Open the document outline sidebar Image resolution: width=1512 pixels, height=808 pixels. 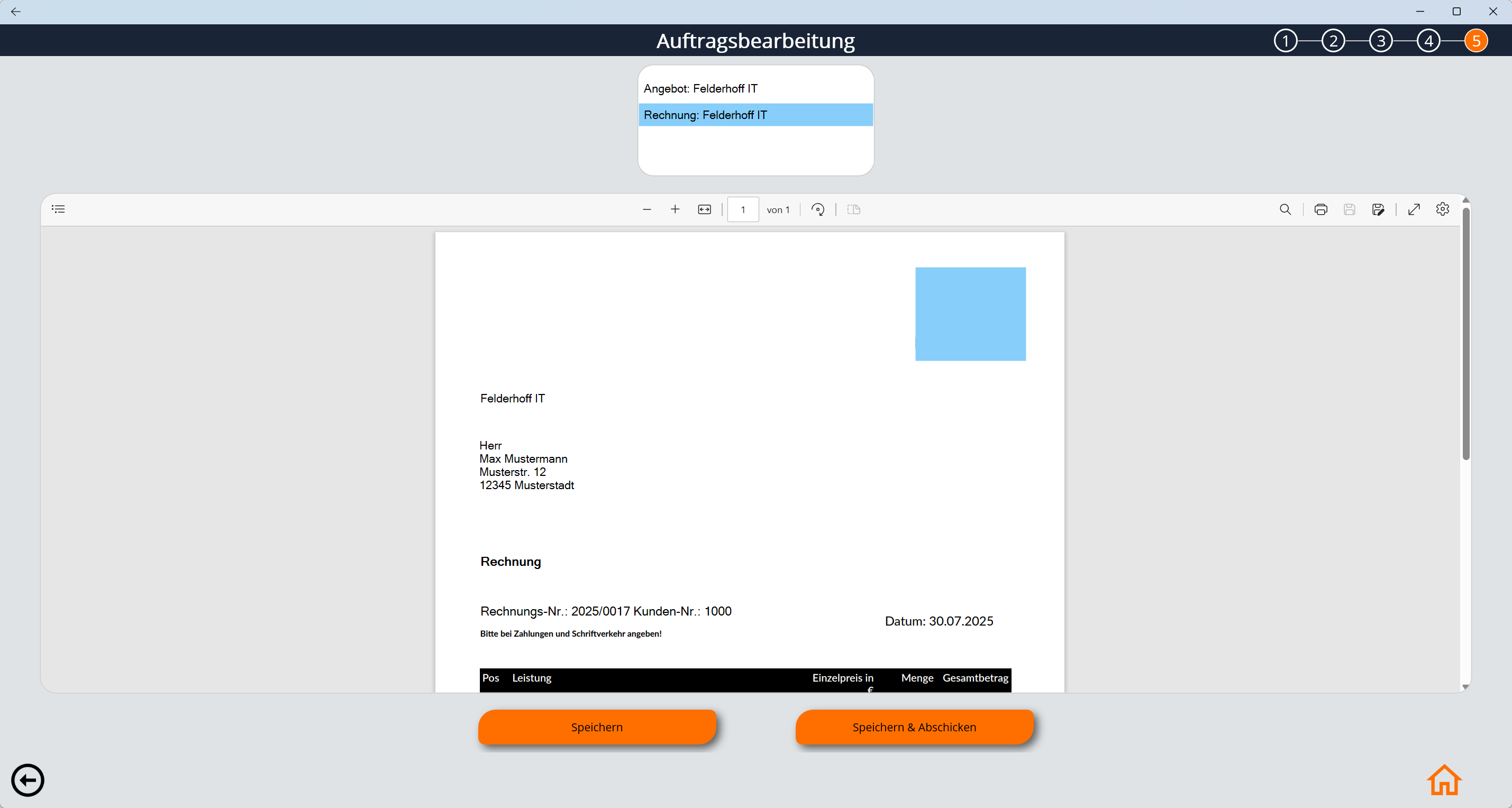coord(58,209)
